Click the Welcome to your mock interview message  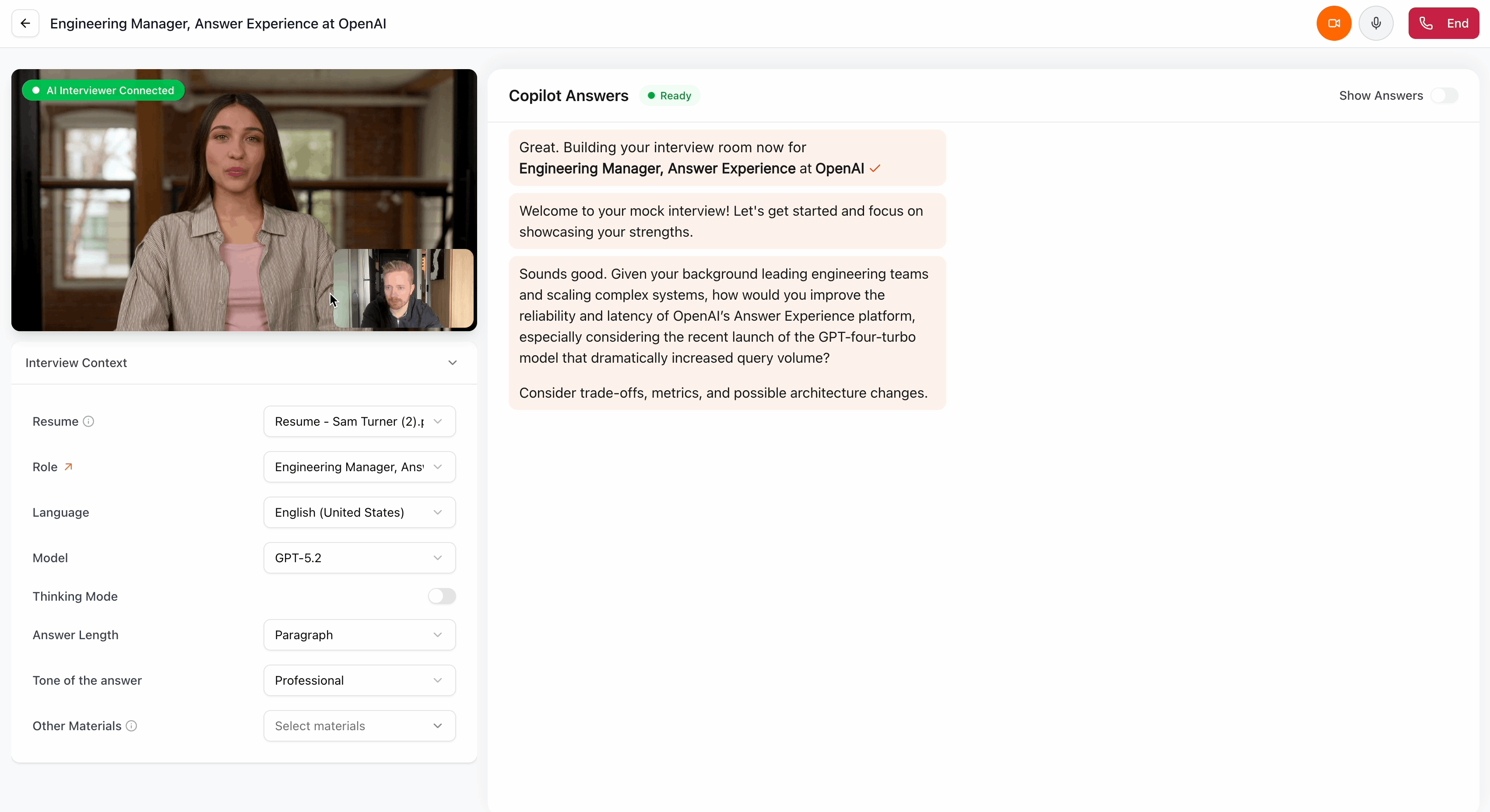[727, 221]
